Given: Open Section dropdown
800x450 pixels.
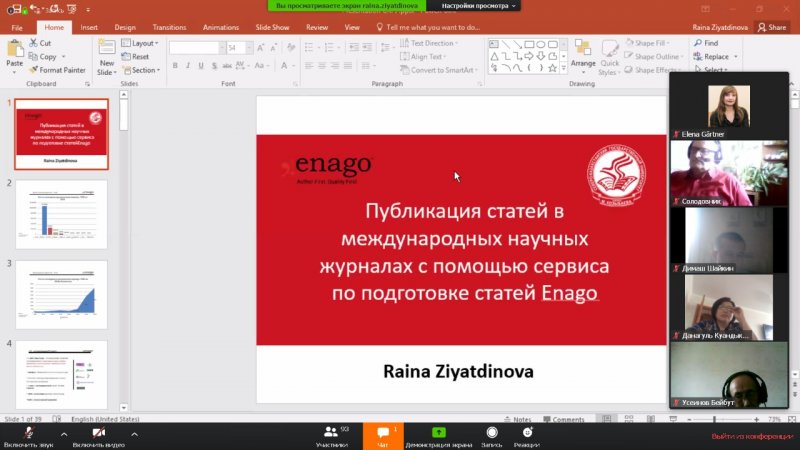Looking at the screenshot, I should 141,70.
